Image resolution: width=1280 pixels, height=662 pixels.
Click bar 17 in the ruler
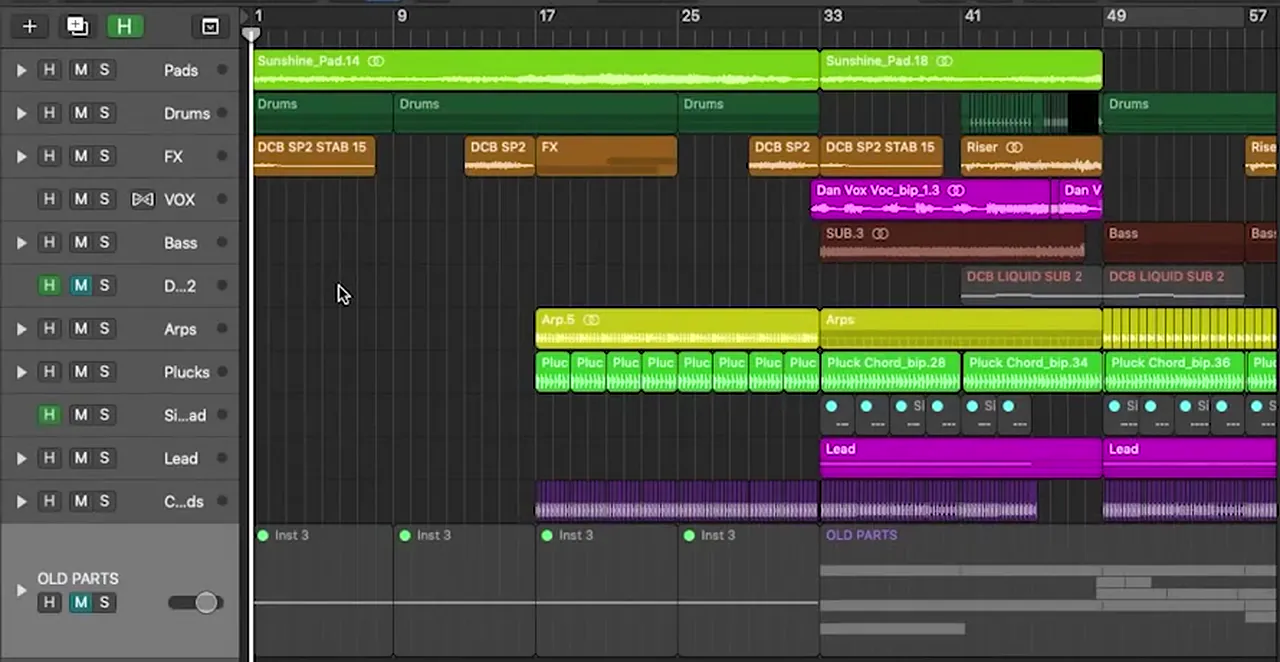pos(546,16)
